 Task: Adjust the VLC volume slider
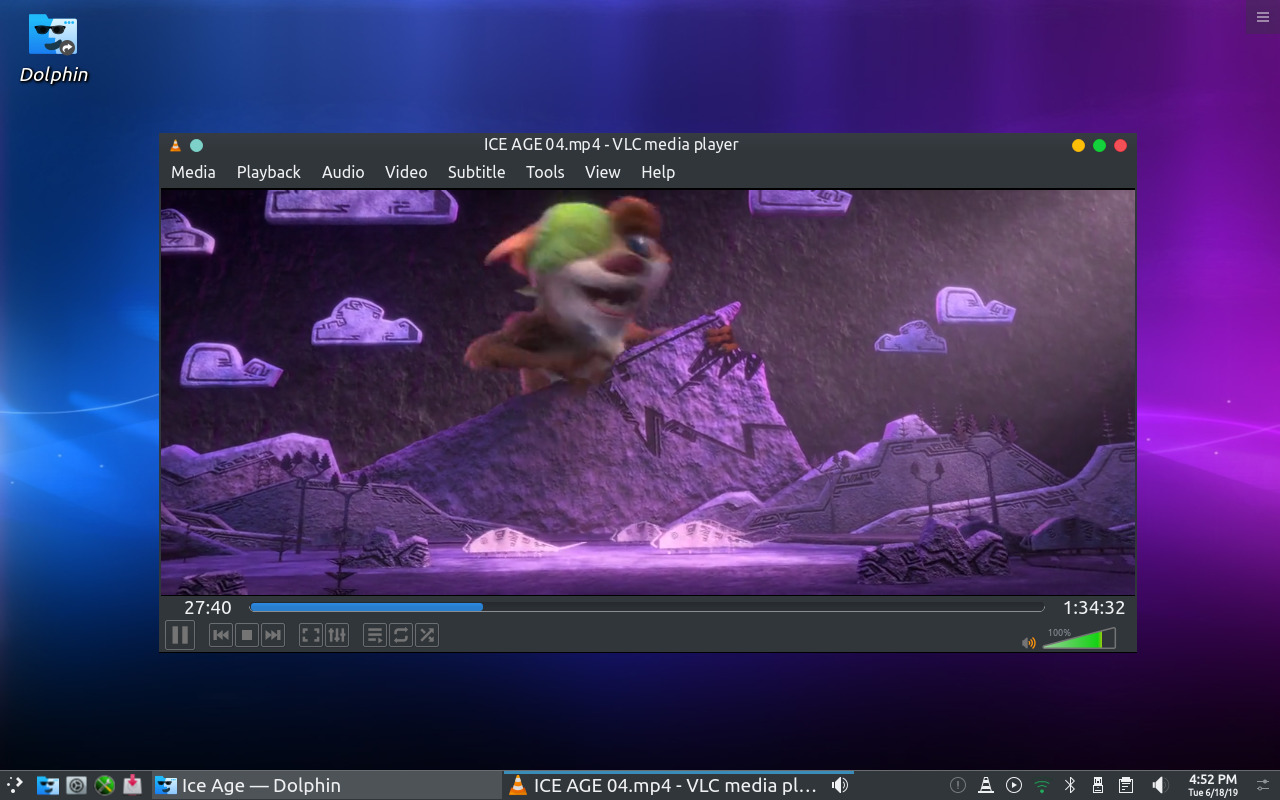click(1078, 640)
